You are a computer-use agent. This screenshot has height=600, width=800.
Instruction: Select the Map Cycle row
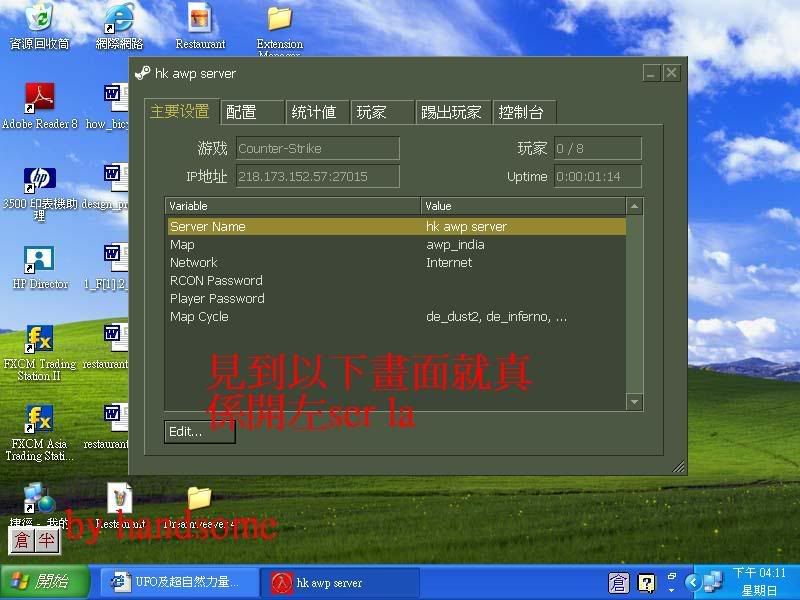pos(396,317)
